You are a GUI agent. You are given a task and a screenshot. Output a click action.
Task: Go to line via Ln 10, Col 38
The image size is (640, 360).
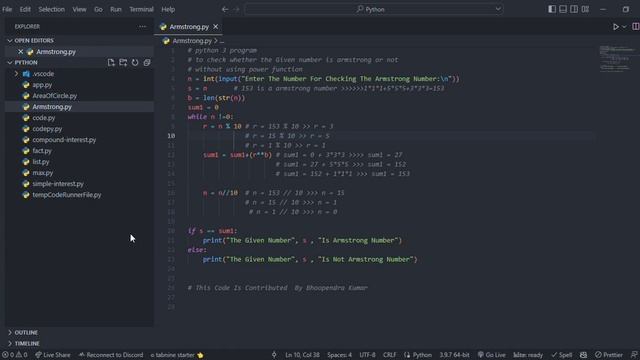click(302, 355)
